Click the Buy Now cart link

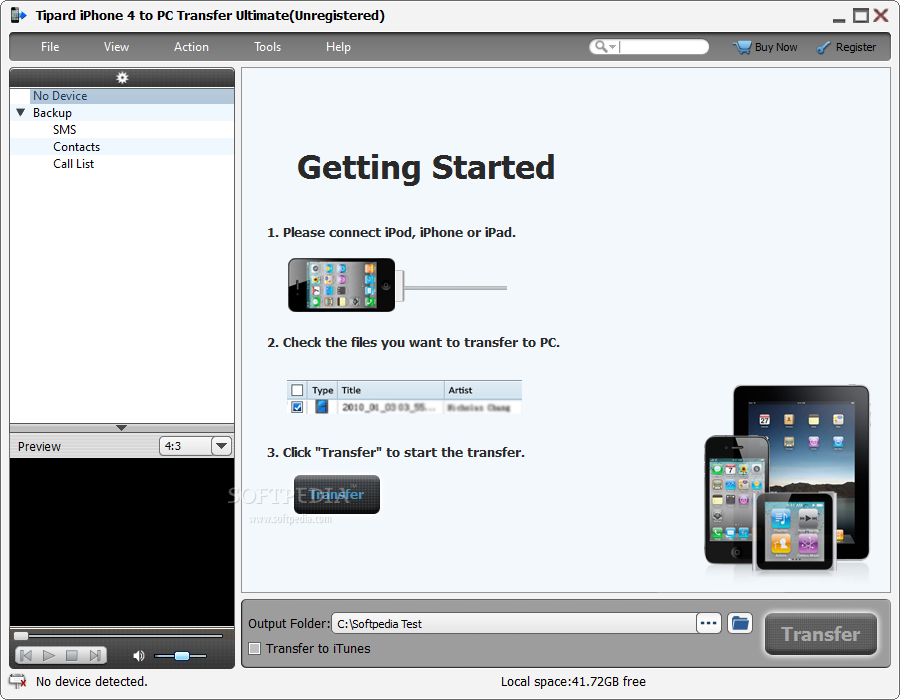(x=765, y=47)
